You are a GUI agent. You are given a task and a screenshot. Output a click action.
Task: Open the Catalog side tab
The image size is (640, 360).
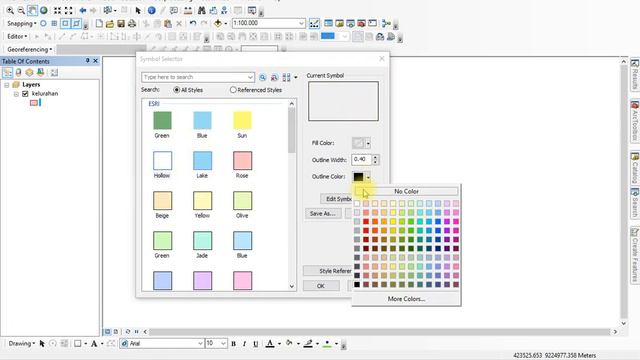[635, 168]
